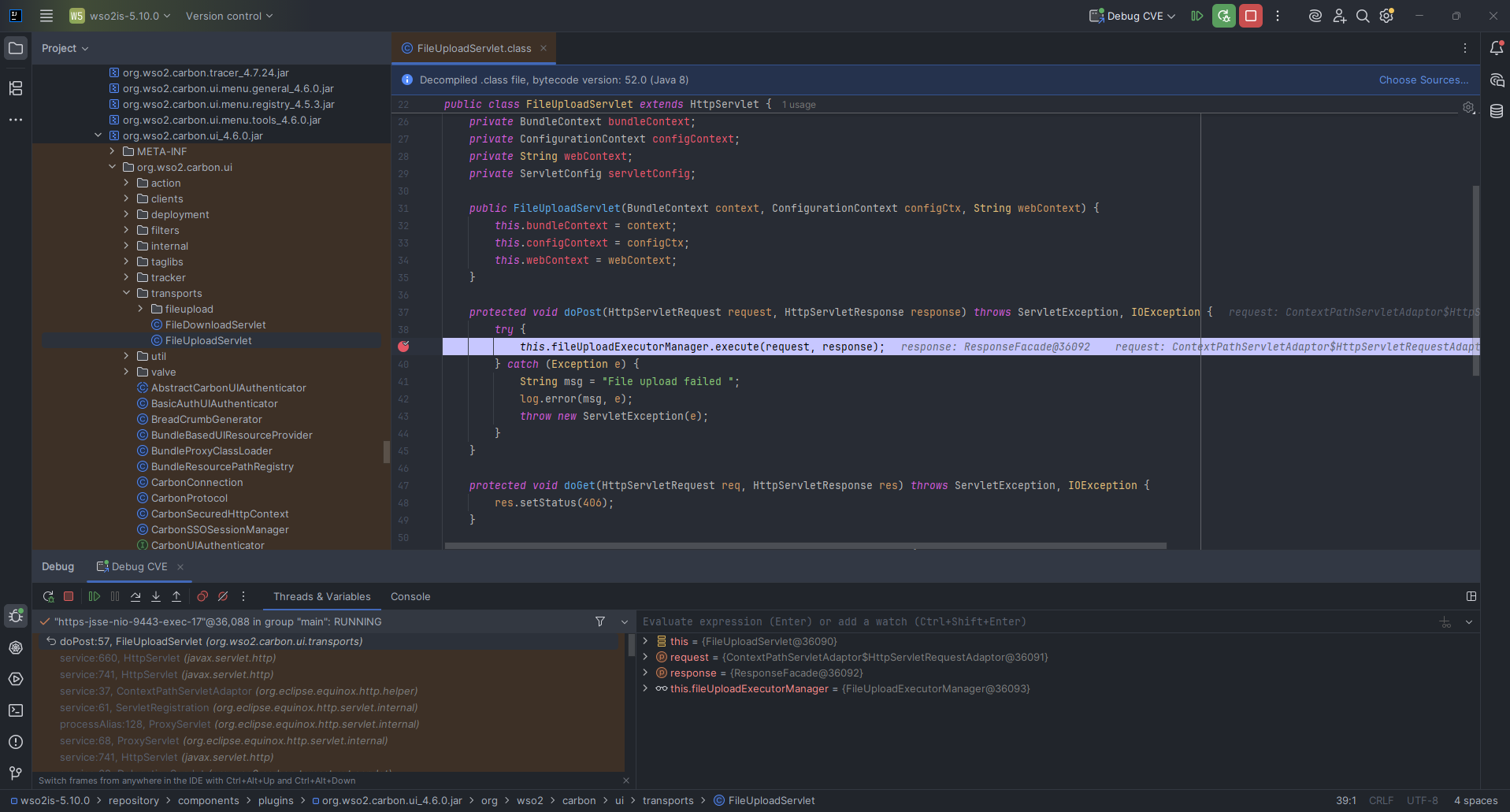The height and width of the screenshot is (812, 1510).
Task: Toggle thread frames filter icon
Action: coord(600,621)
